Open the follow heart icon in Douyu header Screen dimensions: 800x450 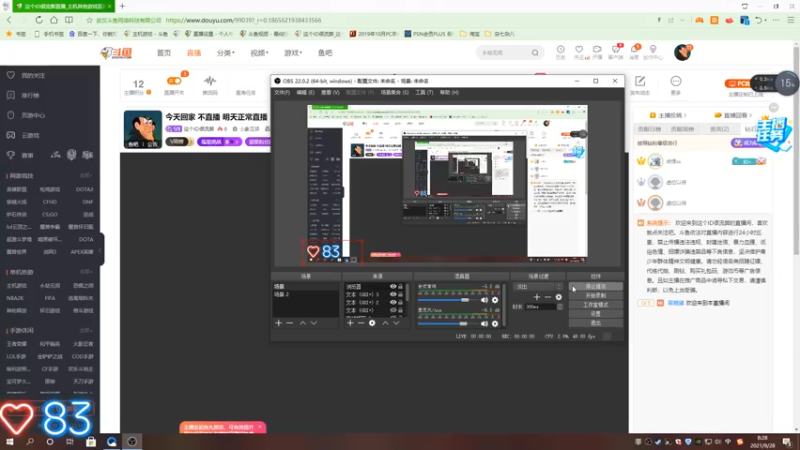[x=579, y=49]
